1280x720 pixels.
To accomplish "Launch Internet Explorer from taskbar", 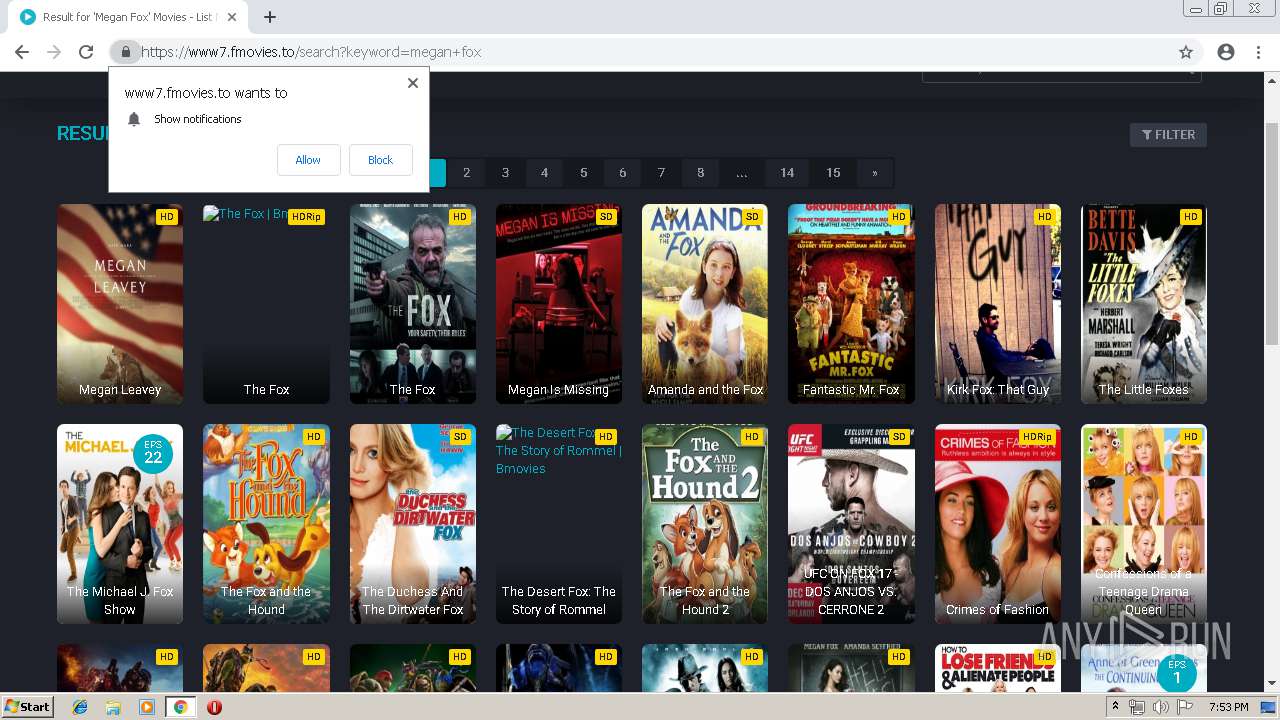I will (x=80, y=707).
